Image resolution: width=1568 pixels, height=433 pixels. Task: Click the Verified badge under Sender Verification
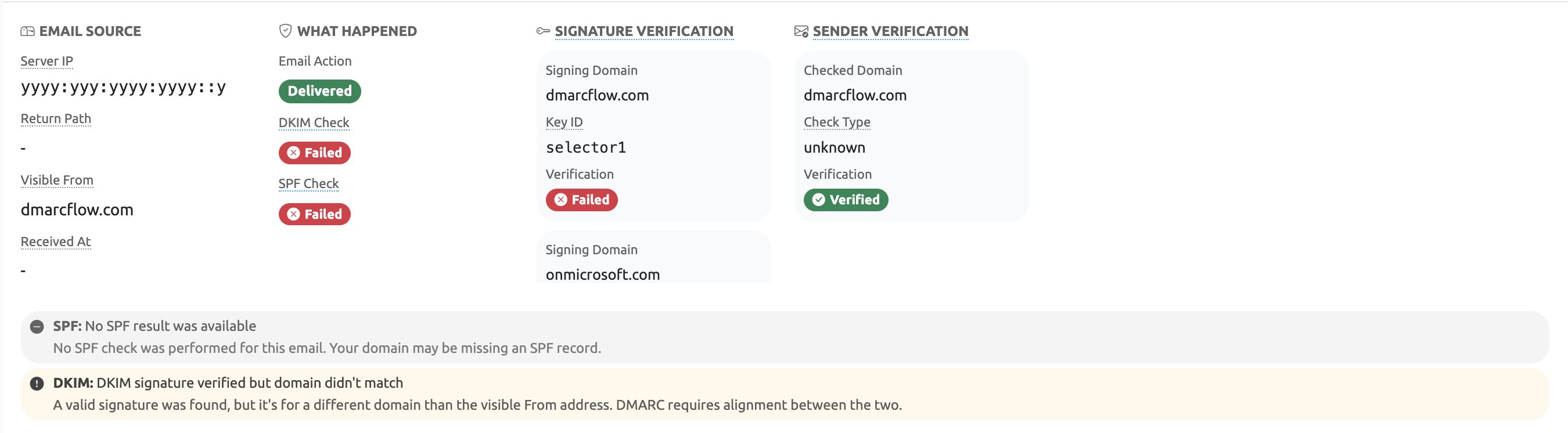[x=846, y=200]
